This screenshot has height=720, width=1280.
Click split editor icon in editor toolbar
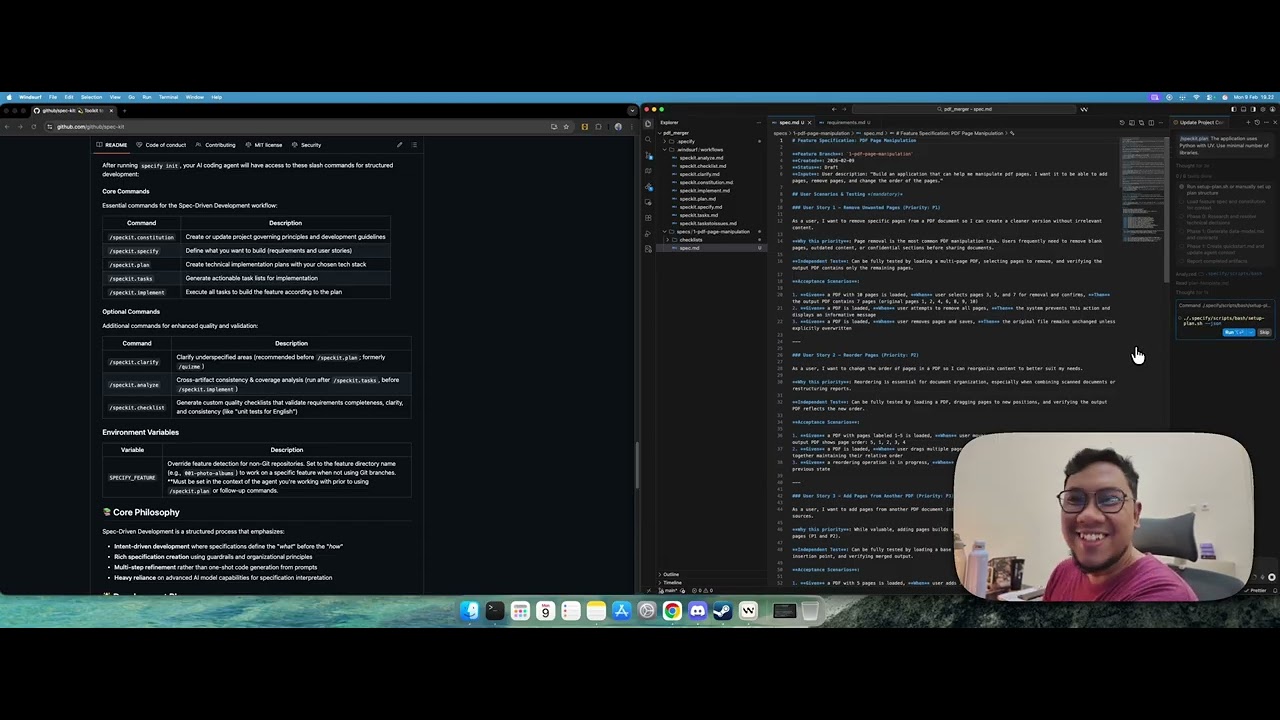tap(1151, 122)
